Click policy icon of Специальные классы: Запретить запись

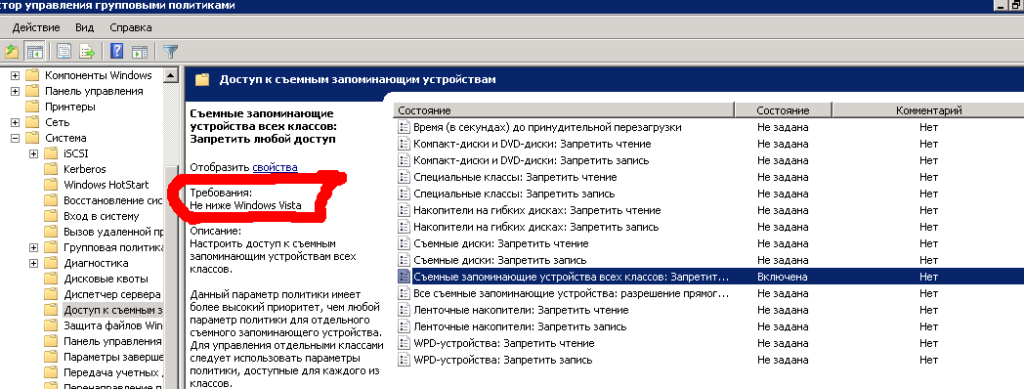[404, 194]
